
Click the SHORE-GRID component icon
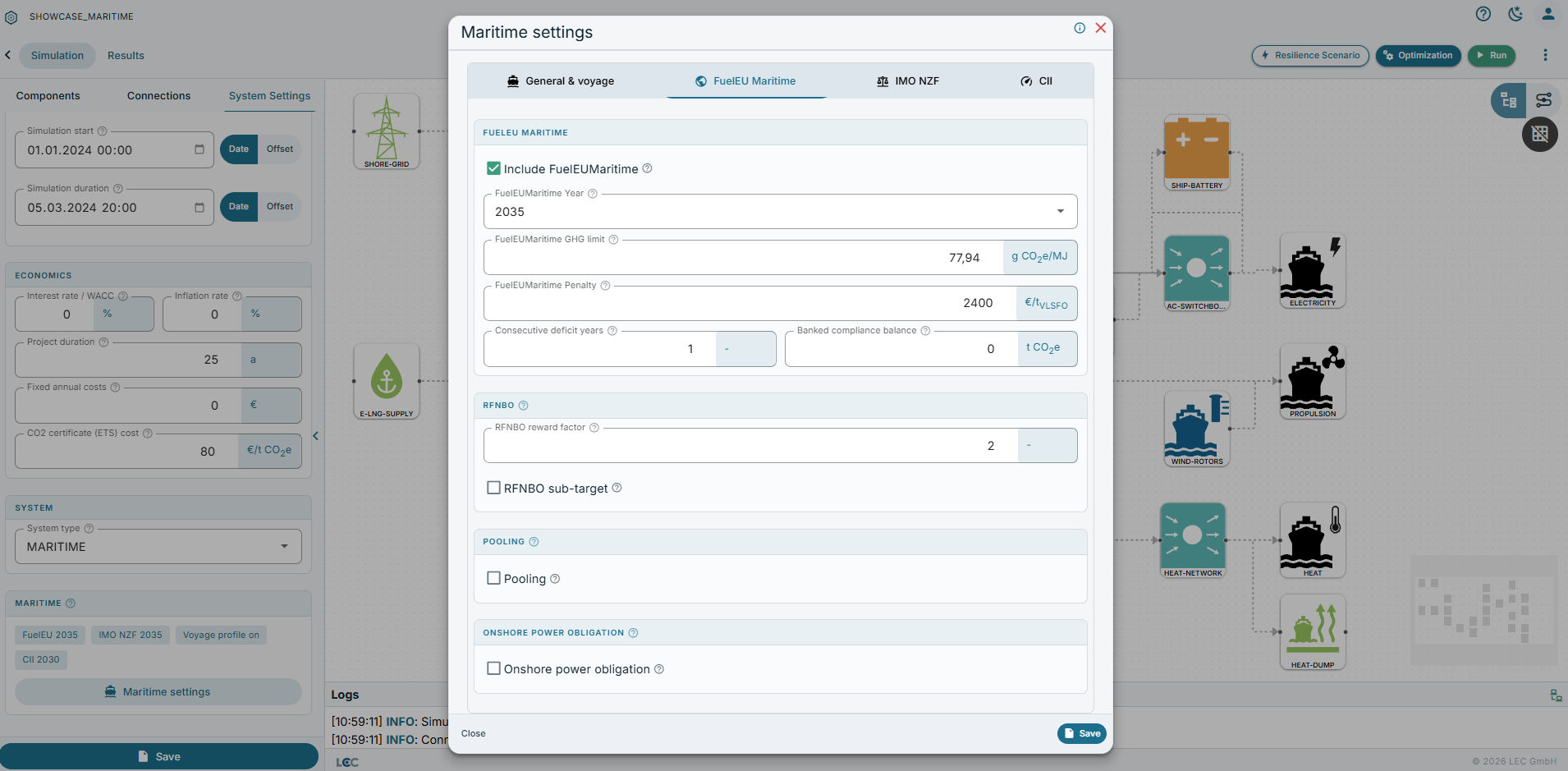click(387, 131)
